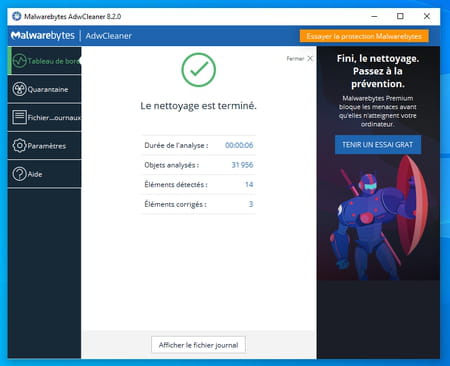Click the AdwCleaner title bar app icon
The width and height of the screenshot is (450, 366).
tap(16, 16)
